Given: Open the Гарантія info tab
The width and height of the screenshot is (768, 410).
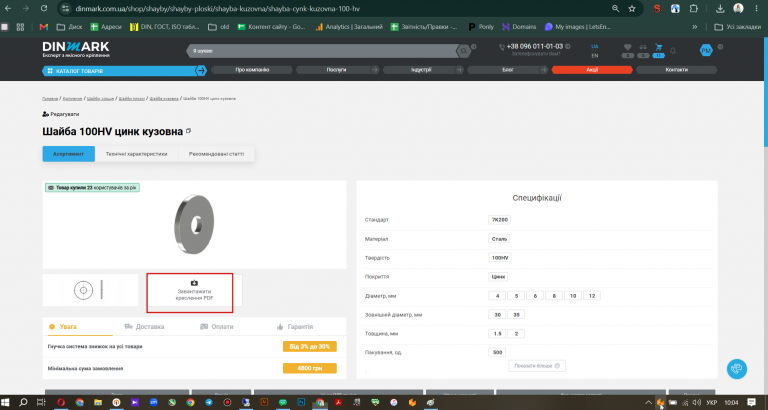Looking at the screenshot, I should tap(295, 327).
